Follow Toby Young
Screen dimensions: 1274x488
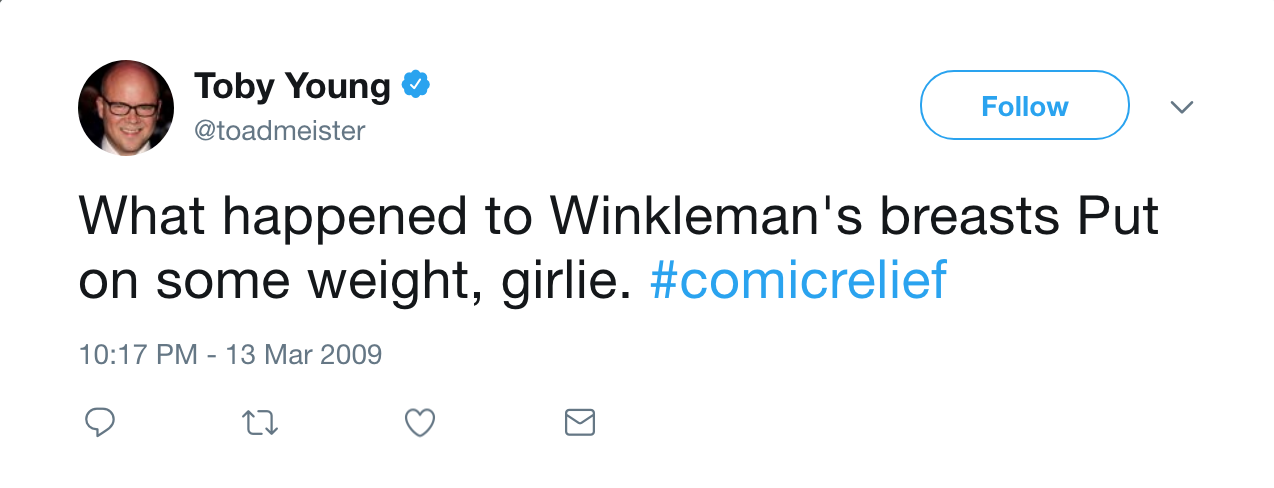pyautogui.click(x=1025, y=105)
